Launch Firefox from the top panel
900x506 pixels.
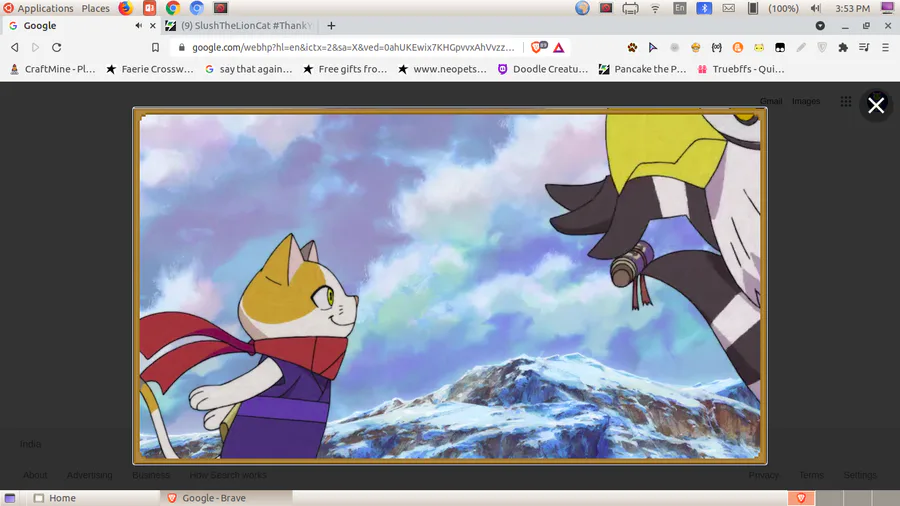click(x=125, y=8)
